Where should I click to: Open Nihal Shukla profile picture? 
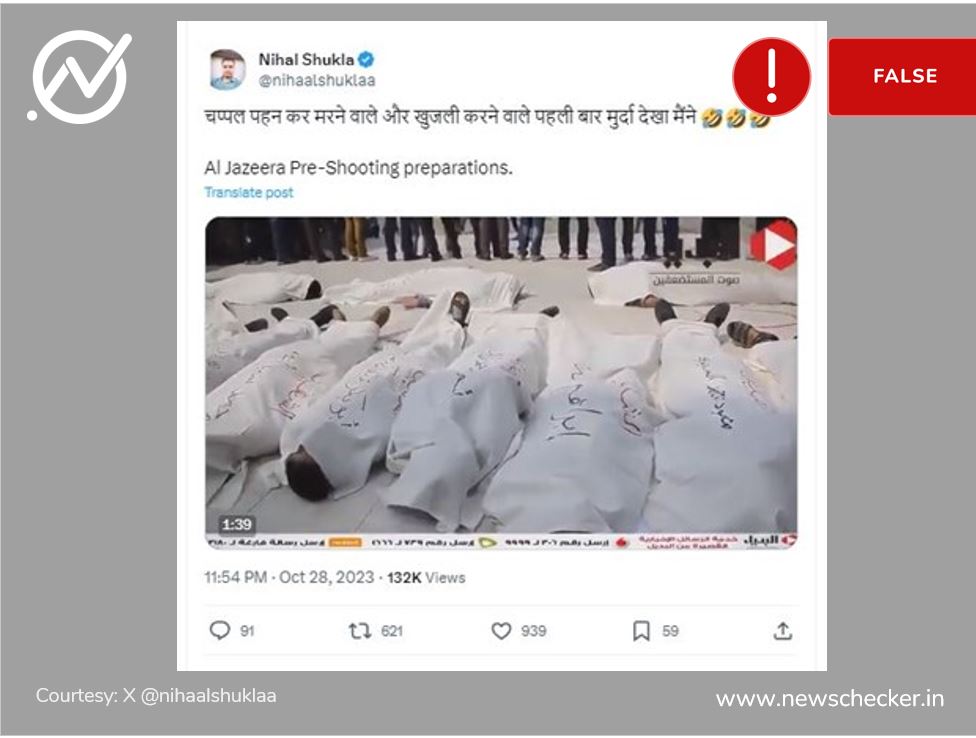coord(227,69)
